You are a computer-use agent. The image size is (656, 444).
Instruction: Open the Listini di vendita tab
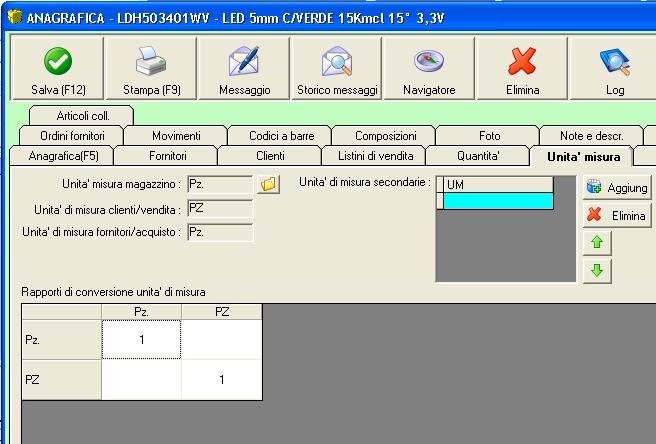[375, 156]
